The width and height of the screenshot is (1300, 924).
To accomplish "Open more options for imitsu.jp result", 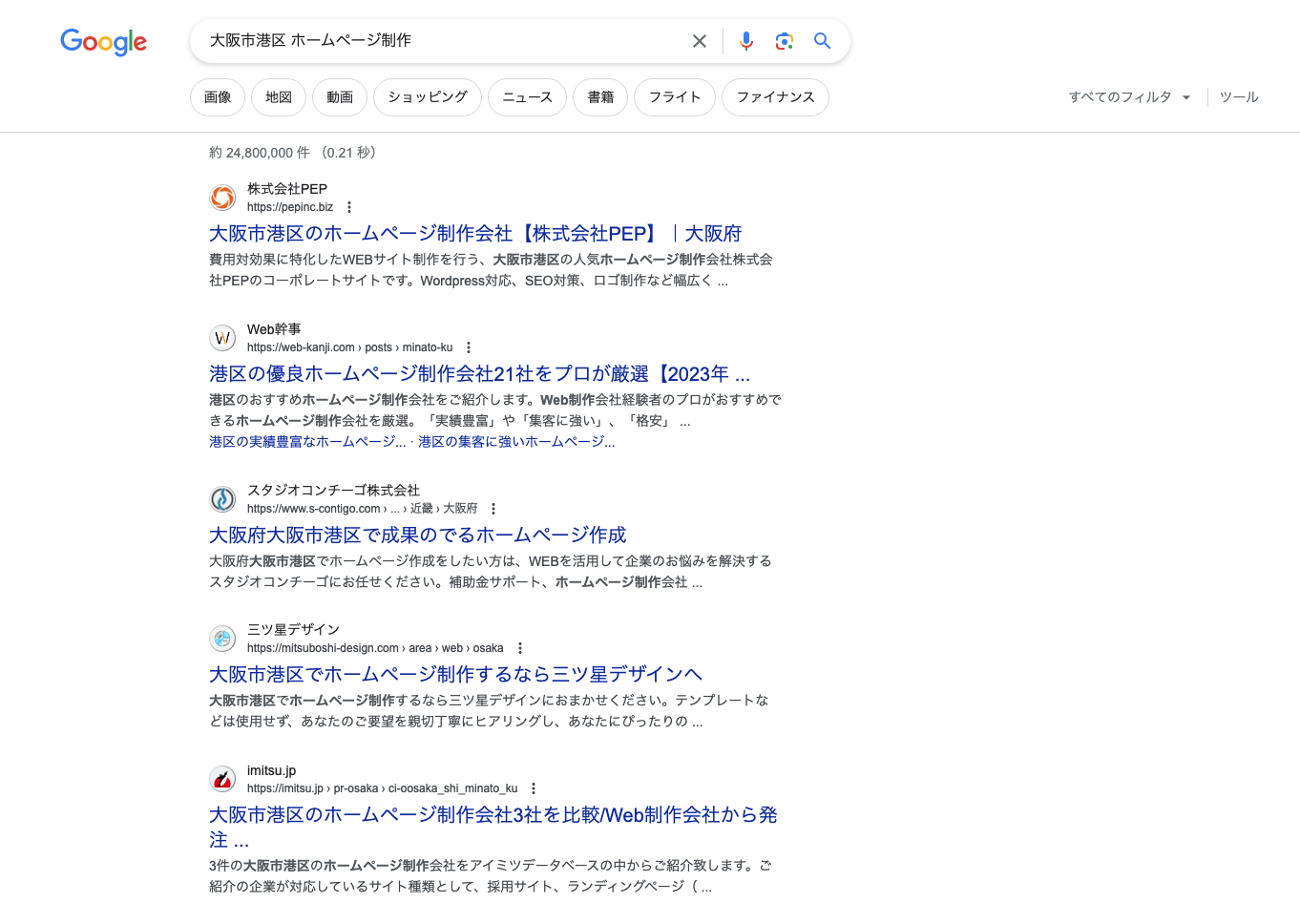I will pos(534,788).
